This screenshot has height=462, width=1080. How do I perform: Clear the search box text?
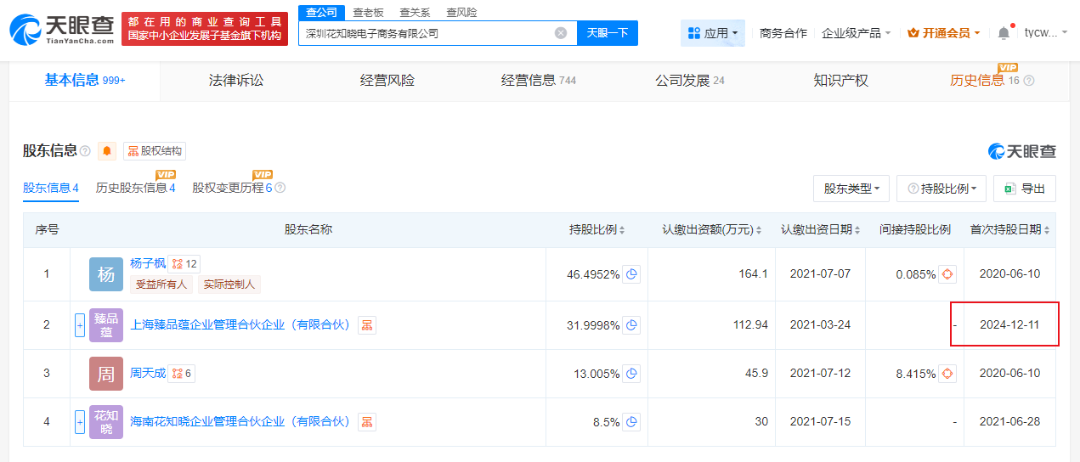(x=561, y=32)
